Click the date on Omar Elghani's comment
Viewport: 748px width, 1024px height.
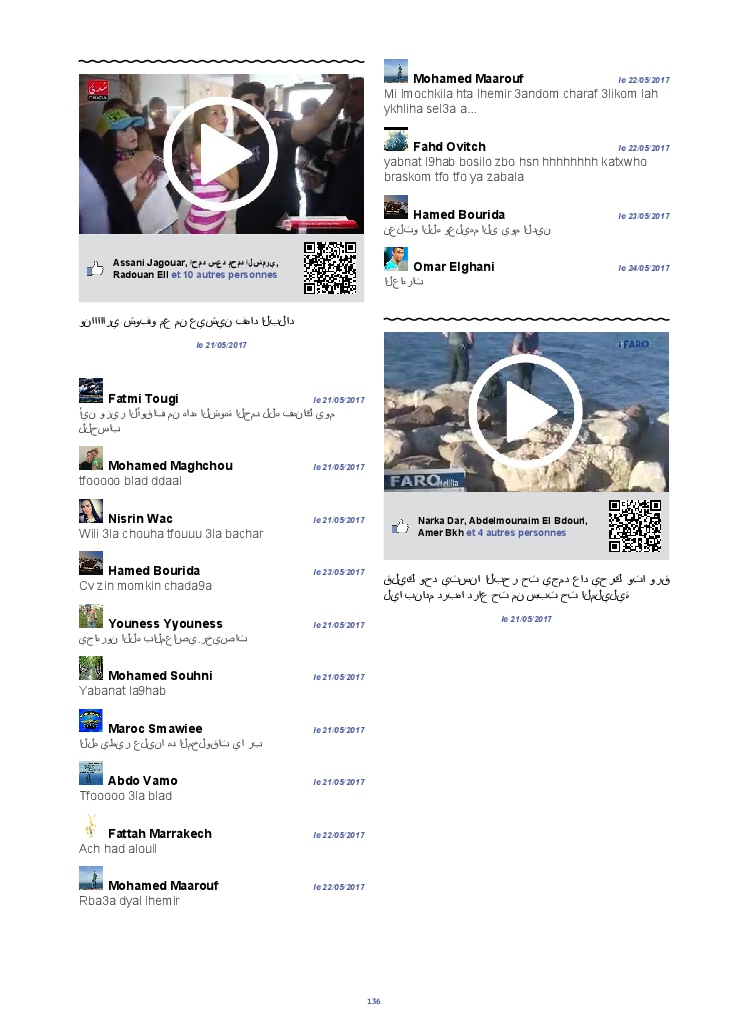pos(643,268)
